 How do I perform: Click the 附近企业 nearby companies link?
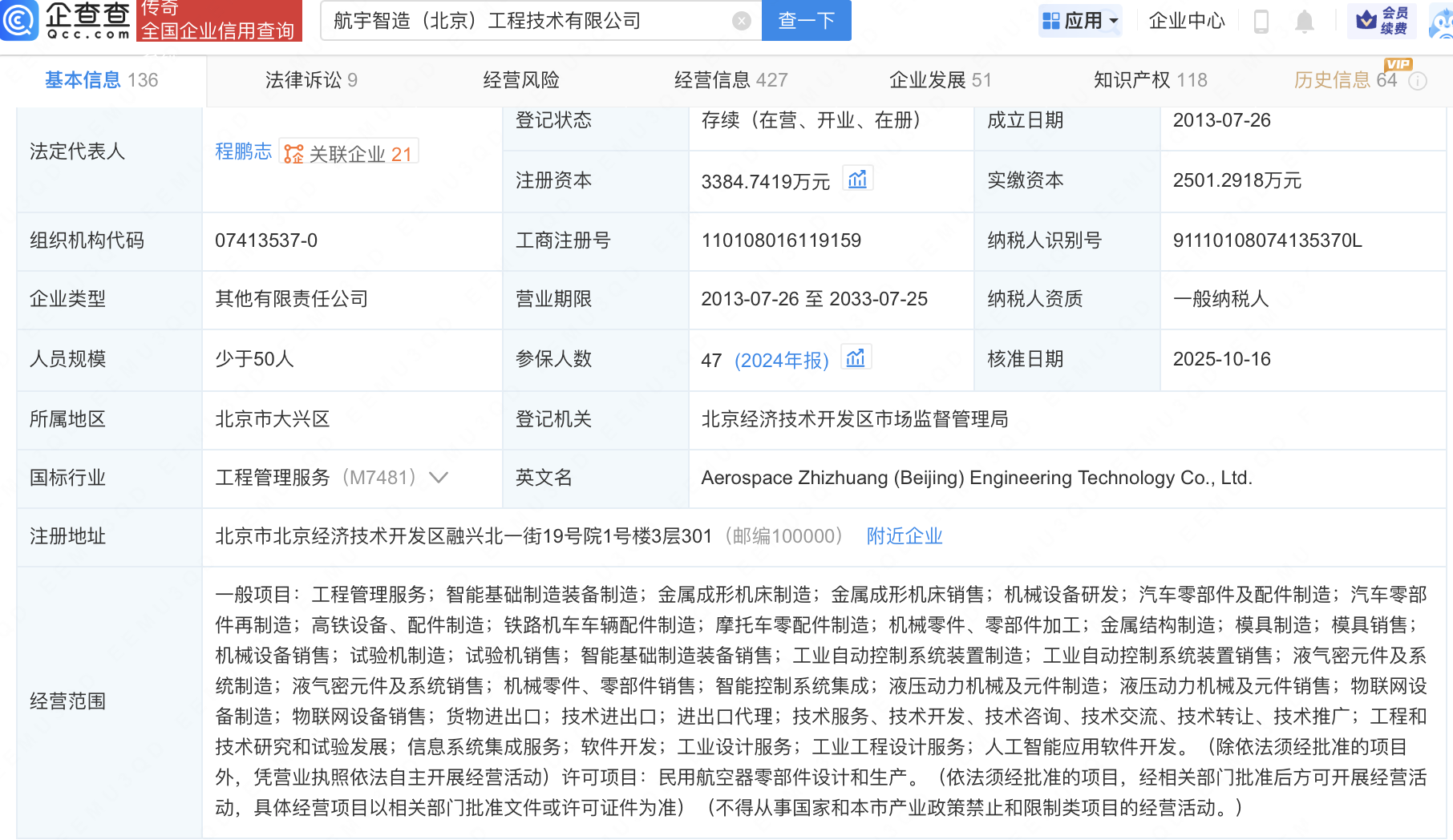[904, 536]
